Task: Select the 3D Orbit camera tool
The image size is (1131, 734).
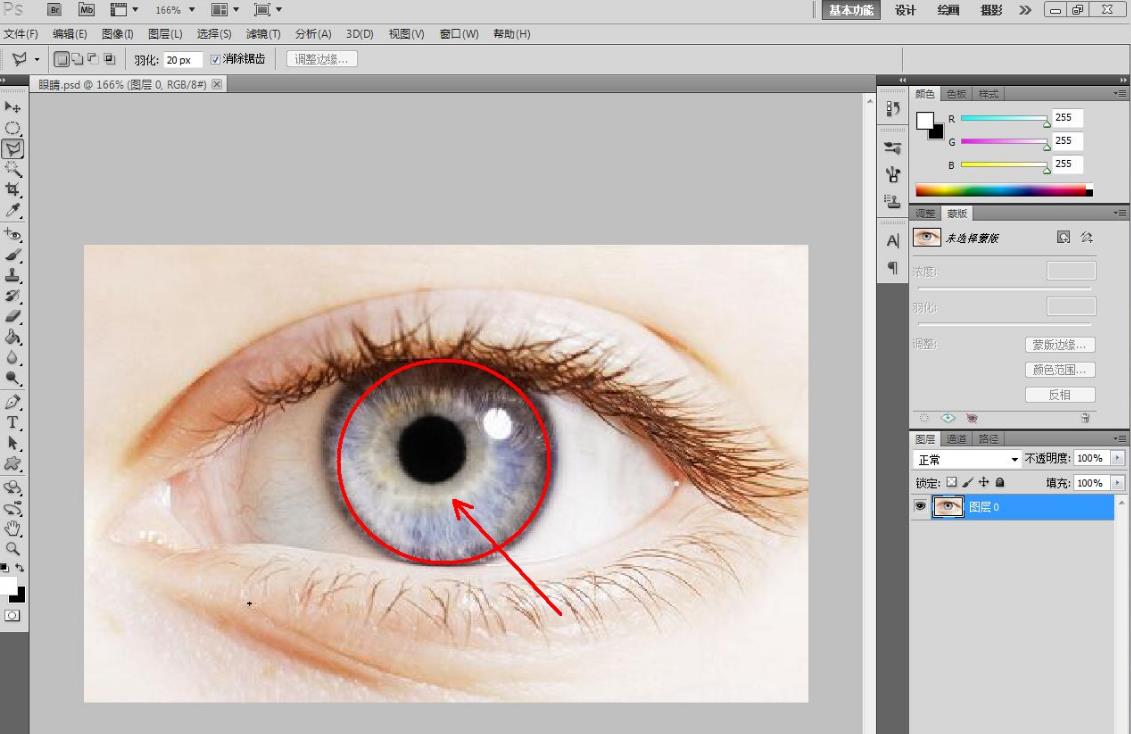Action: (12, 508)
